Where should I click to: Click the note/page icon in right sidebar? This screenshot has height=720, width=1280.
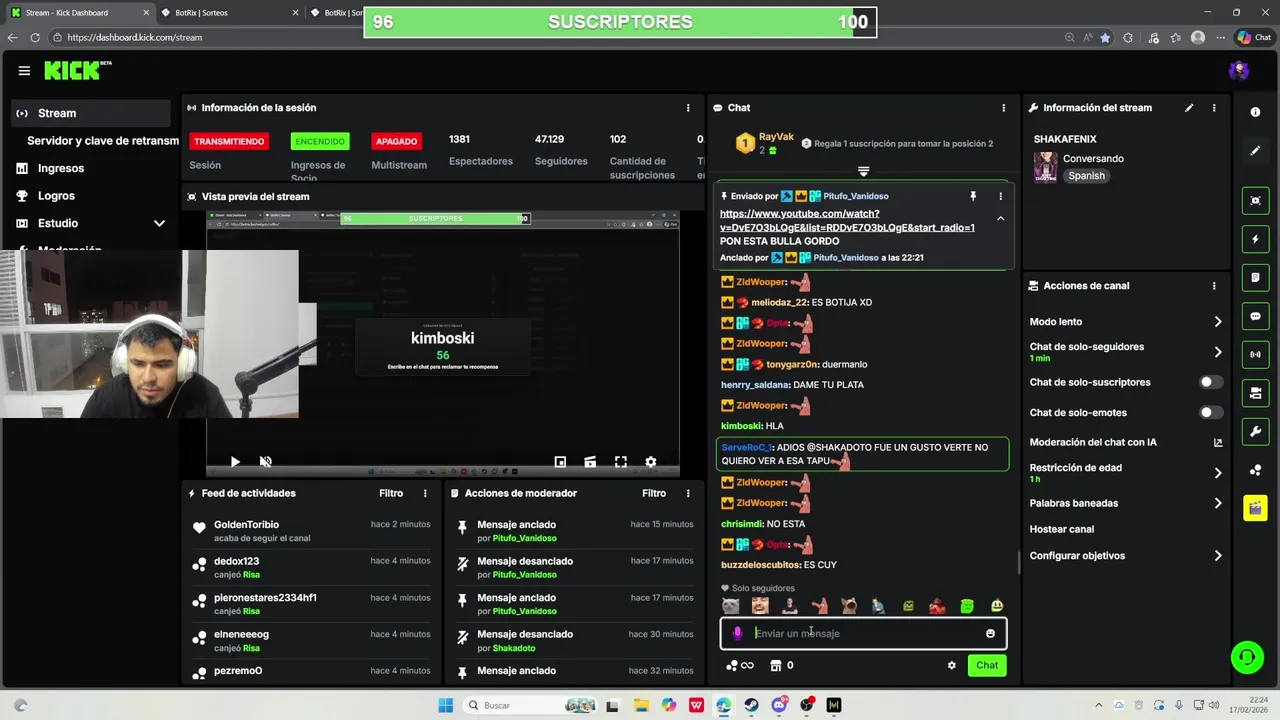pos(1255,278)
